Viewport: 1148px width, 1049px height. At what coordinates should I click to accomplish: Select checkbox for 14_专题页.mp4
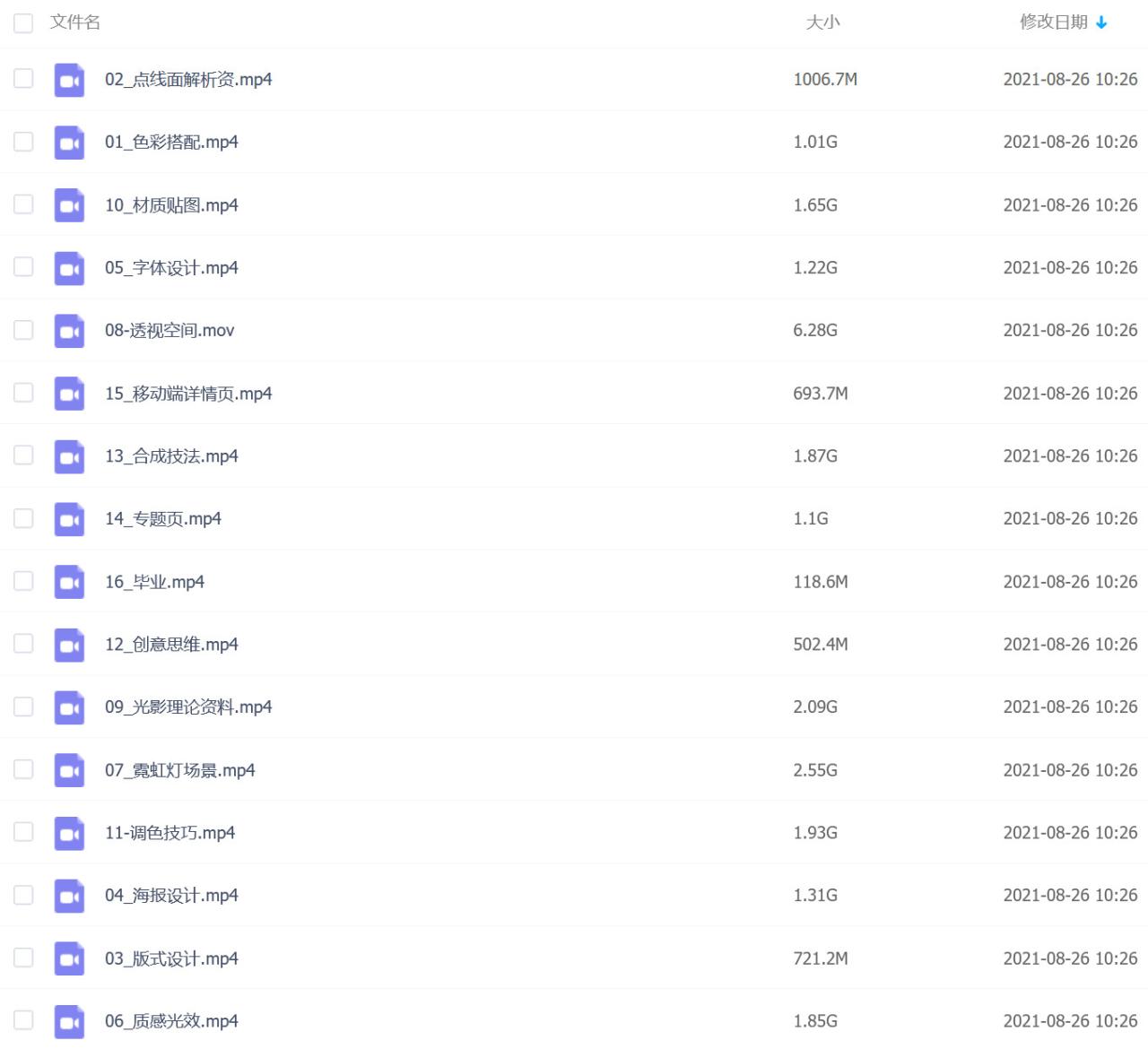(23, 518)
